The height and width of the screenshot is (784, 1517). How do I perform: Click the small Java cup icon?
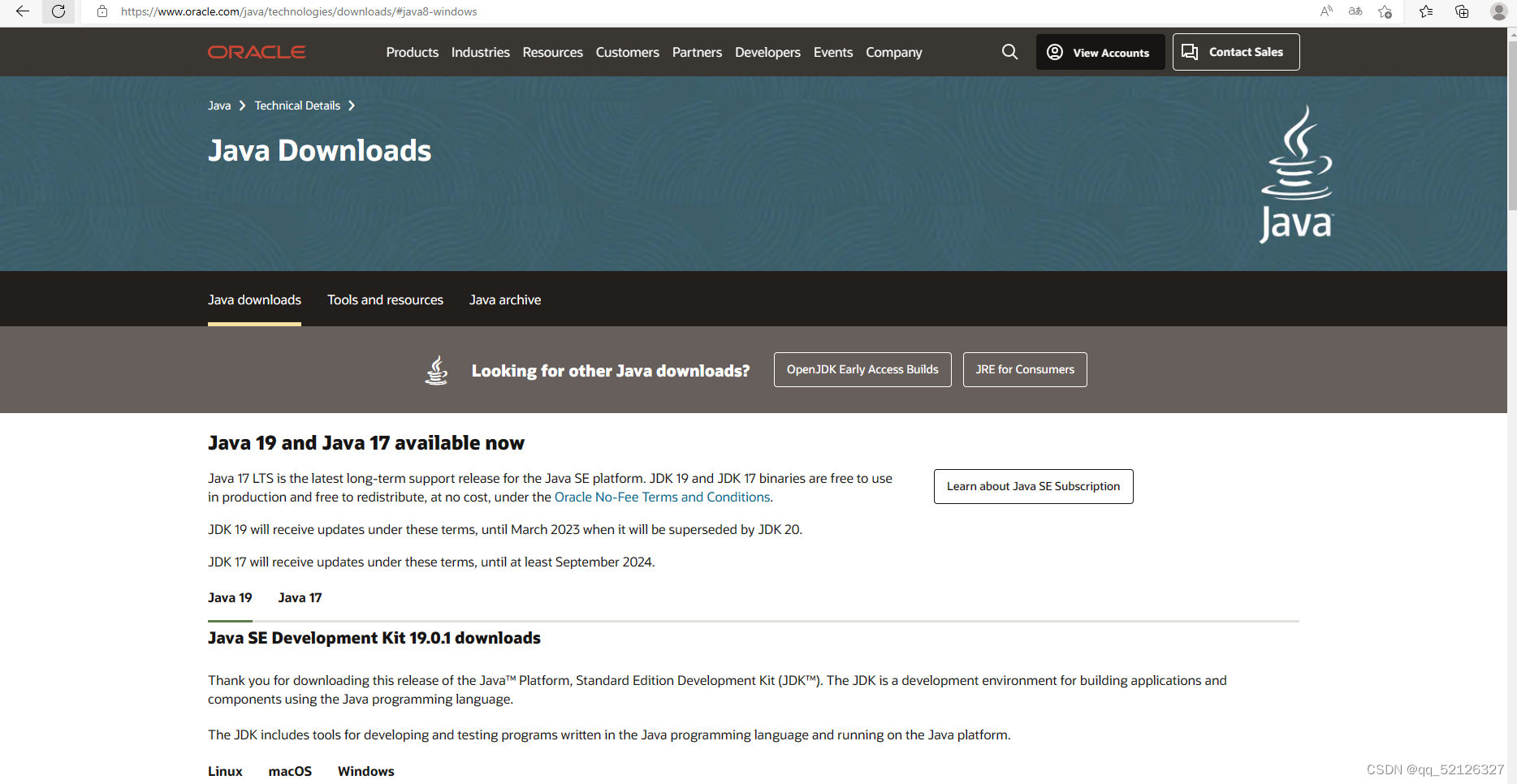[437, 370]
